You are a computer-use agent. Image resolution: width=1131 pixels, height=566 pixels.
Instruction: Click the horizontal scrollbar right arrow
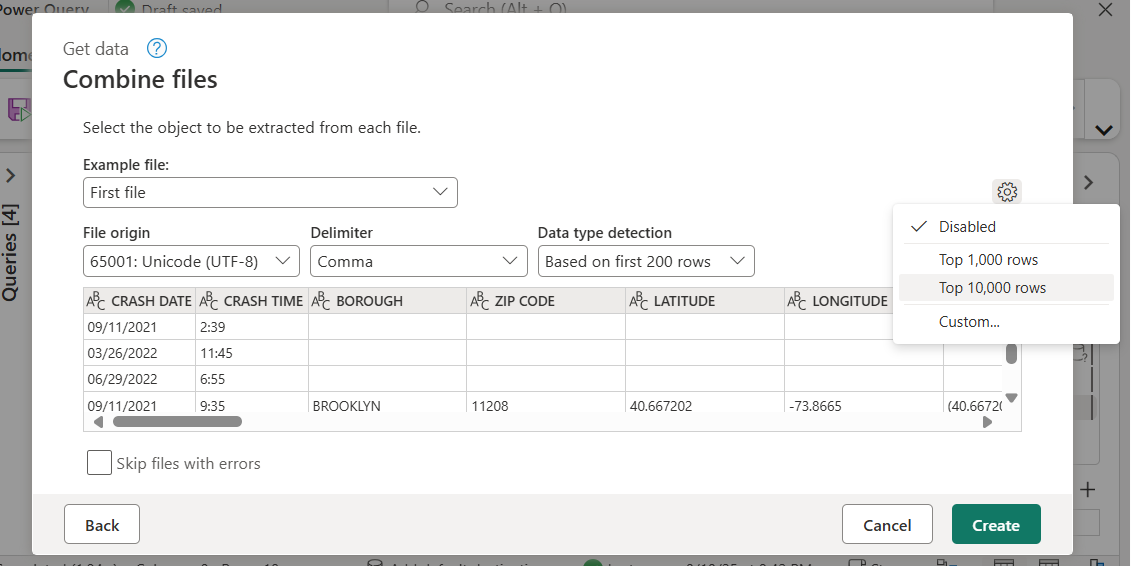[987, 422]
